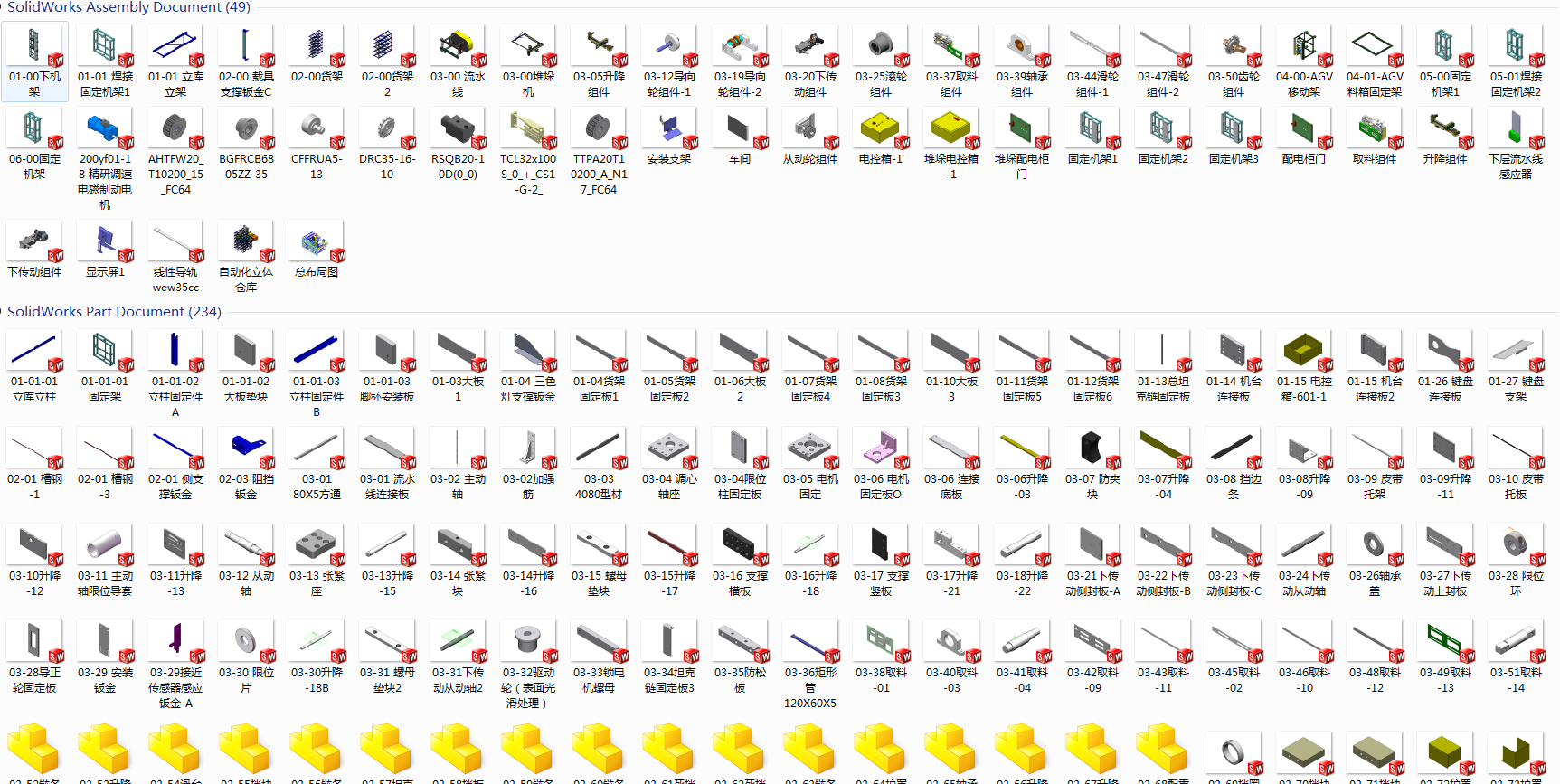This screenshot has width=1560, height=784.
Task: Select the 总布局图 assembly icon
Action: click(x=317, y=241)
